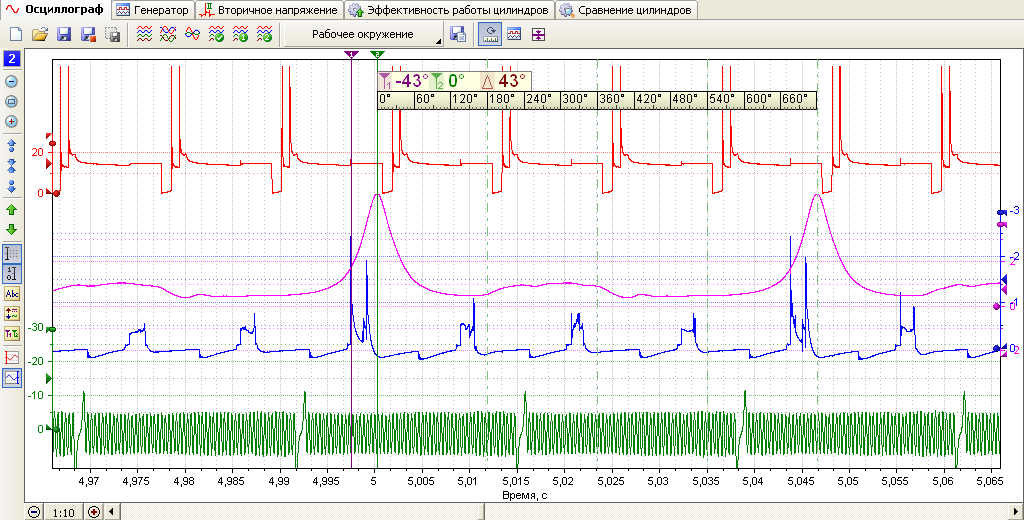Screen dimensions: 1024x520
Task: Click the green channel zero level marker
Action: pos(56,429)
